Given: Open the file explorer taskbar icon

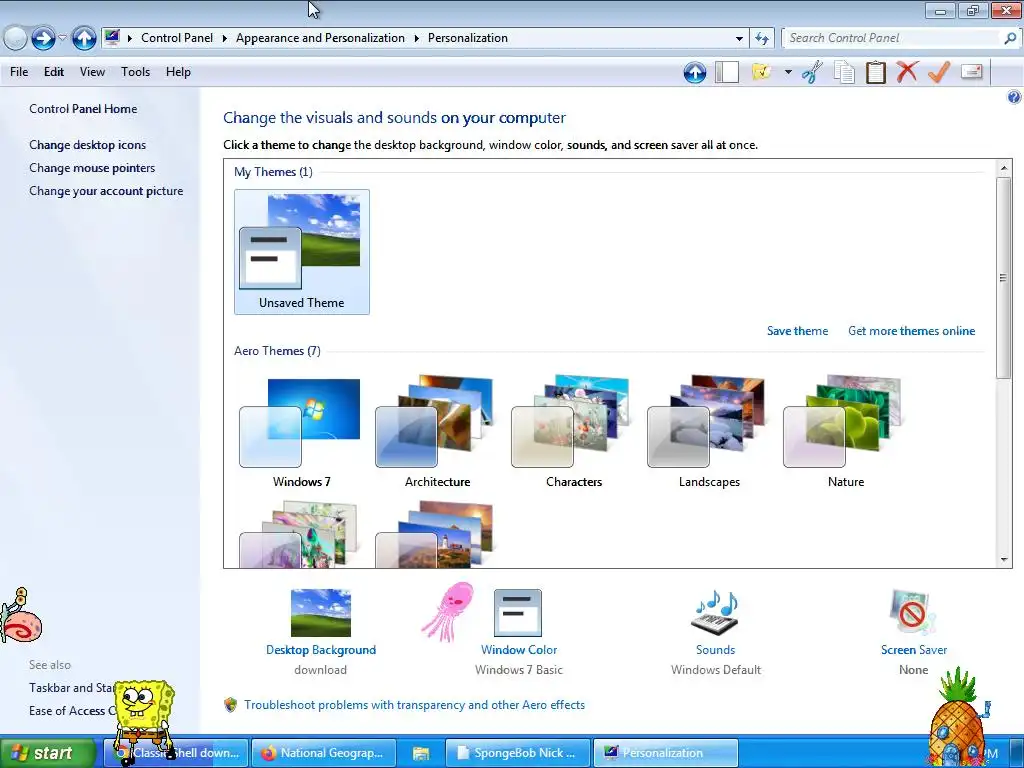Looking at the screenshot, I should [x=421, y=753].
